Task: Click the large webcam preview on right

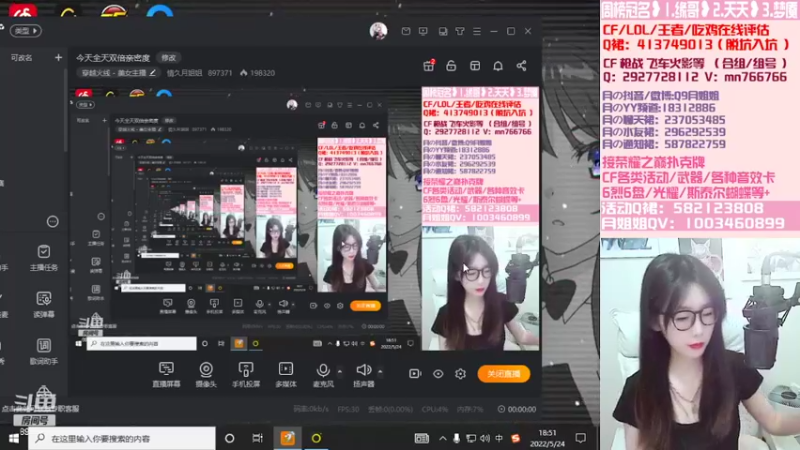Action: [700, 344]
